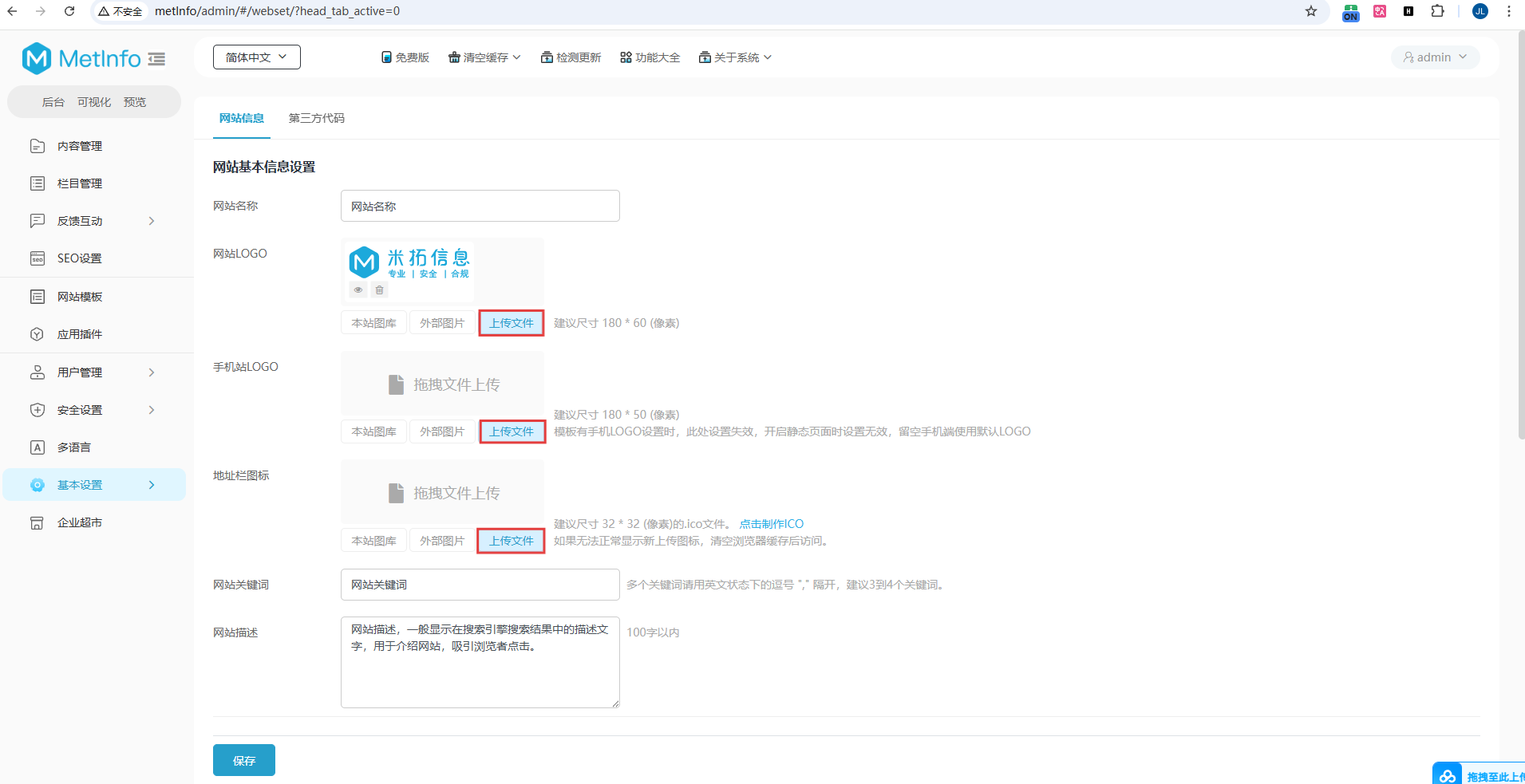Switch to the 第三方代码 tab
This screenshot has height=784, width=1525.
pyautogui.click(x=316, y=118)
